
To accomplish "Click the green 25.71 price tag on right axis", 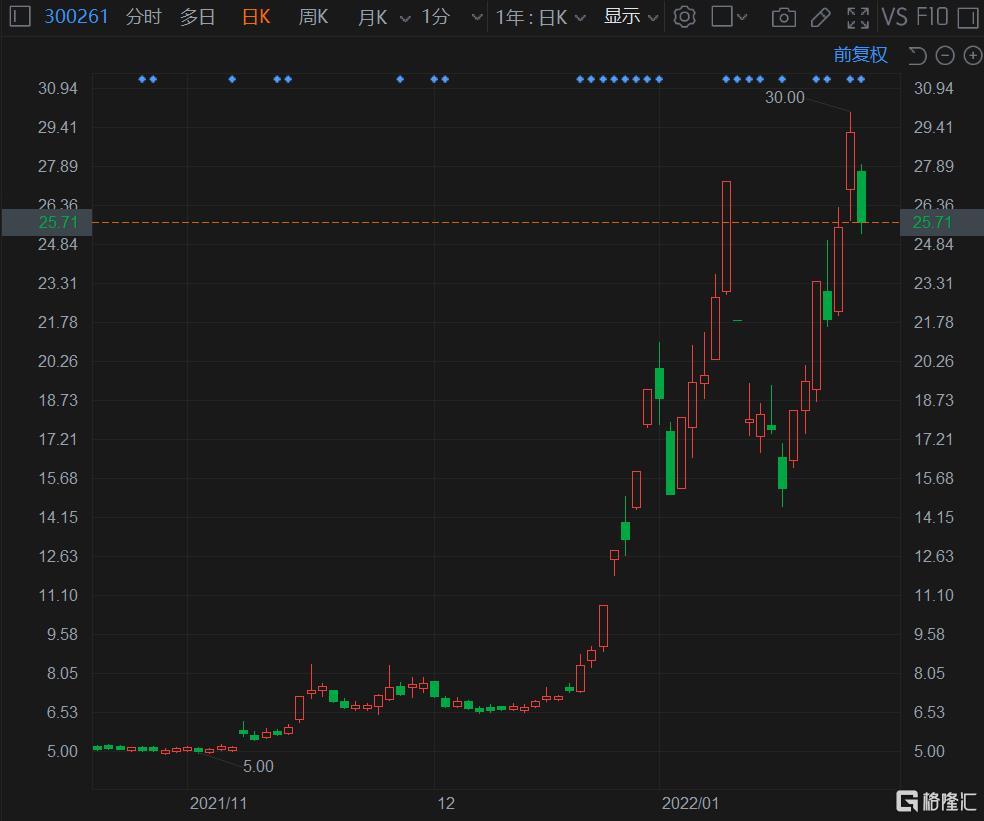I will point(941,222).
